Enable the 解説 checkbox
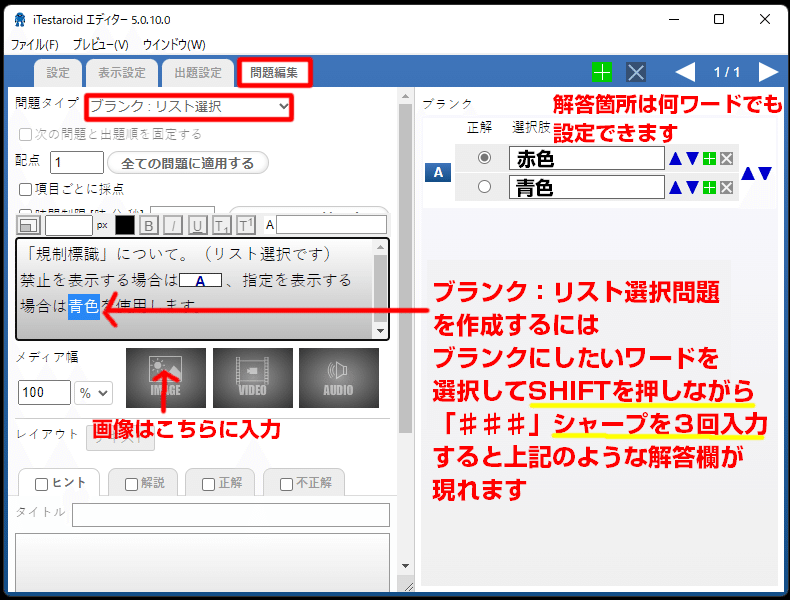 point(131,484)
